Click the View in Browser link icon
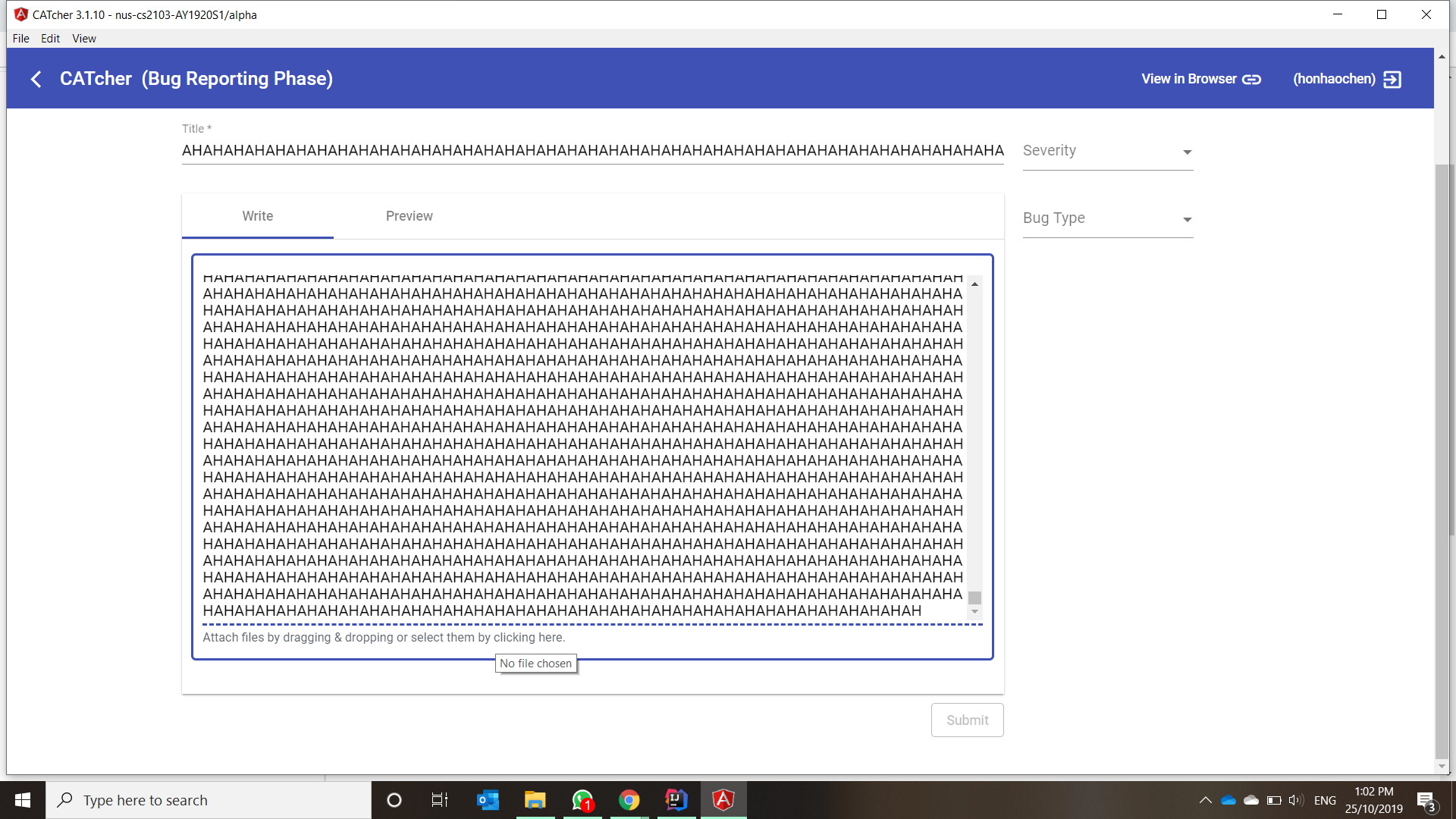 (1251, 79)
